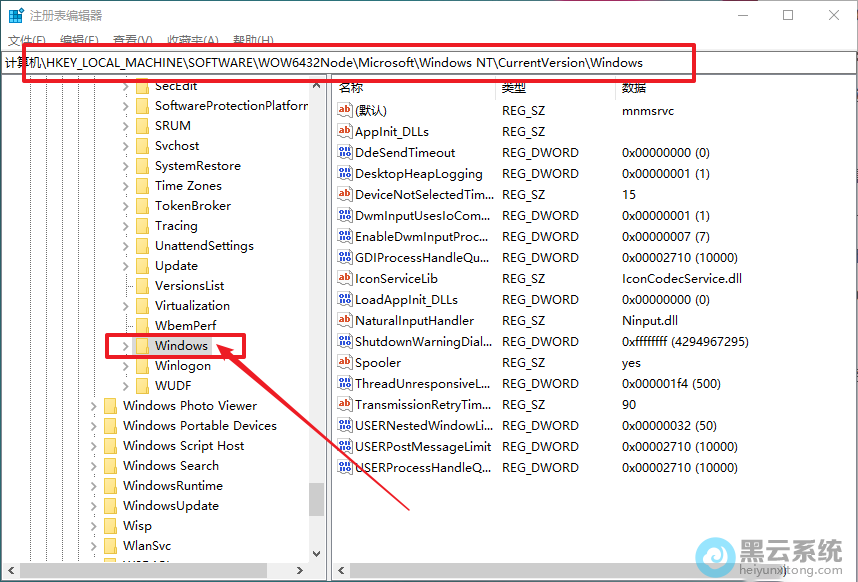This screenshot has width=858, height=582.
Task: Click the tree pane vertical scrollbar thumb
Action: pos(316,498)
